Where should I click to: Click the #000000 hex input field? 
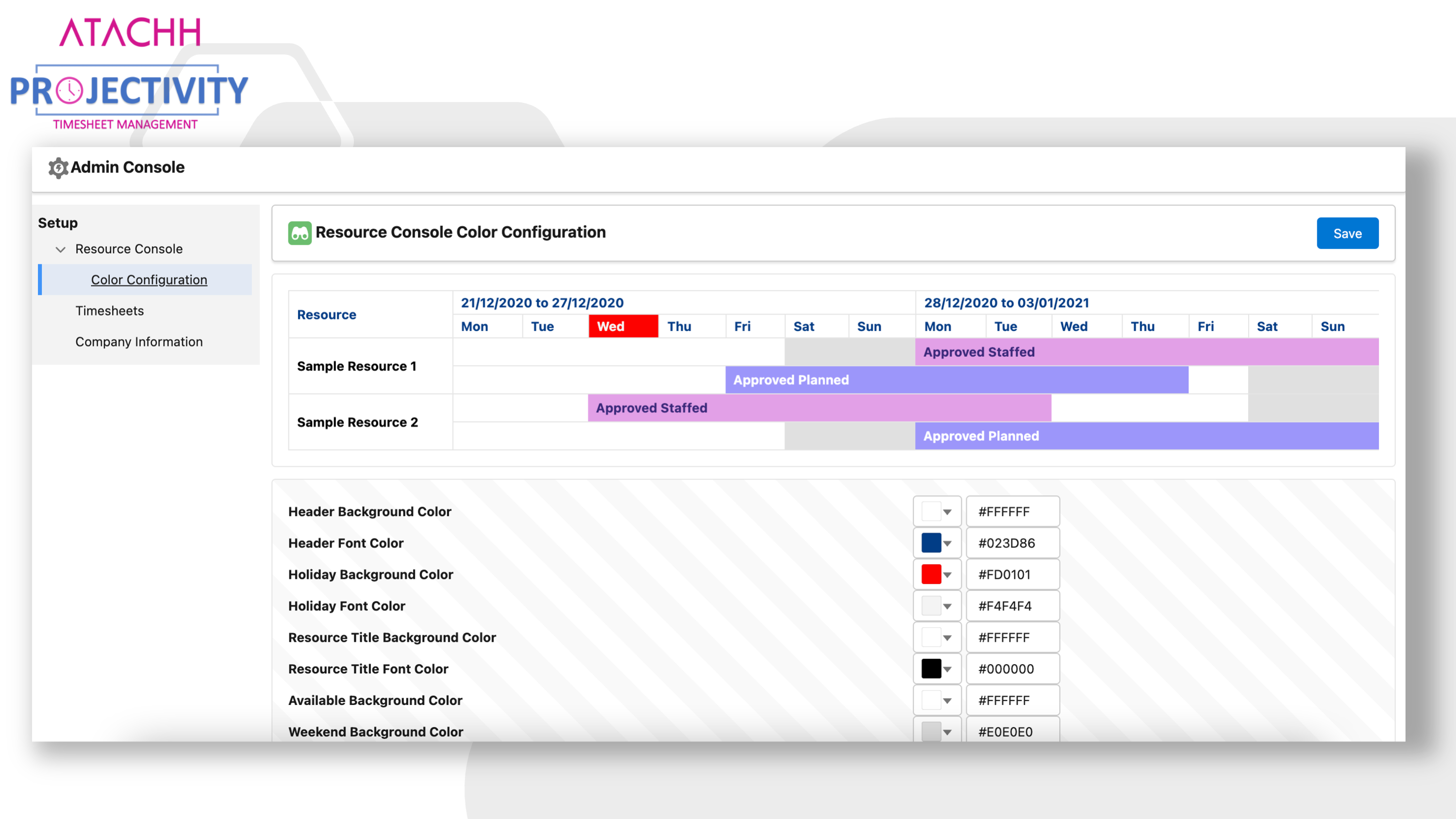tap(1012, 669)
